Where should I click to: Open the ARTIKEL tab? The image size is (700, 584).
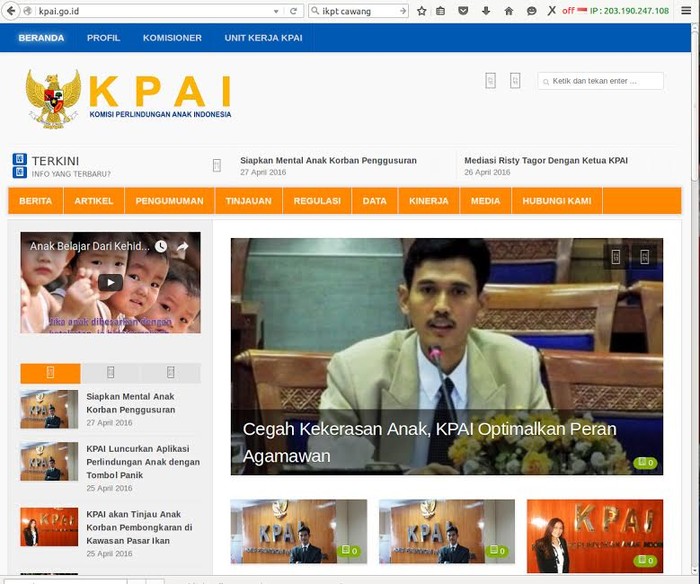(x=94, y=201)
